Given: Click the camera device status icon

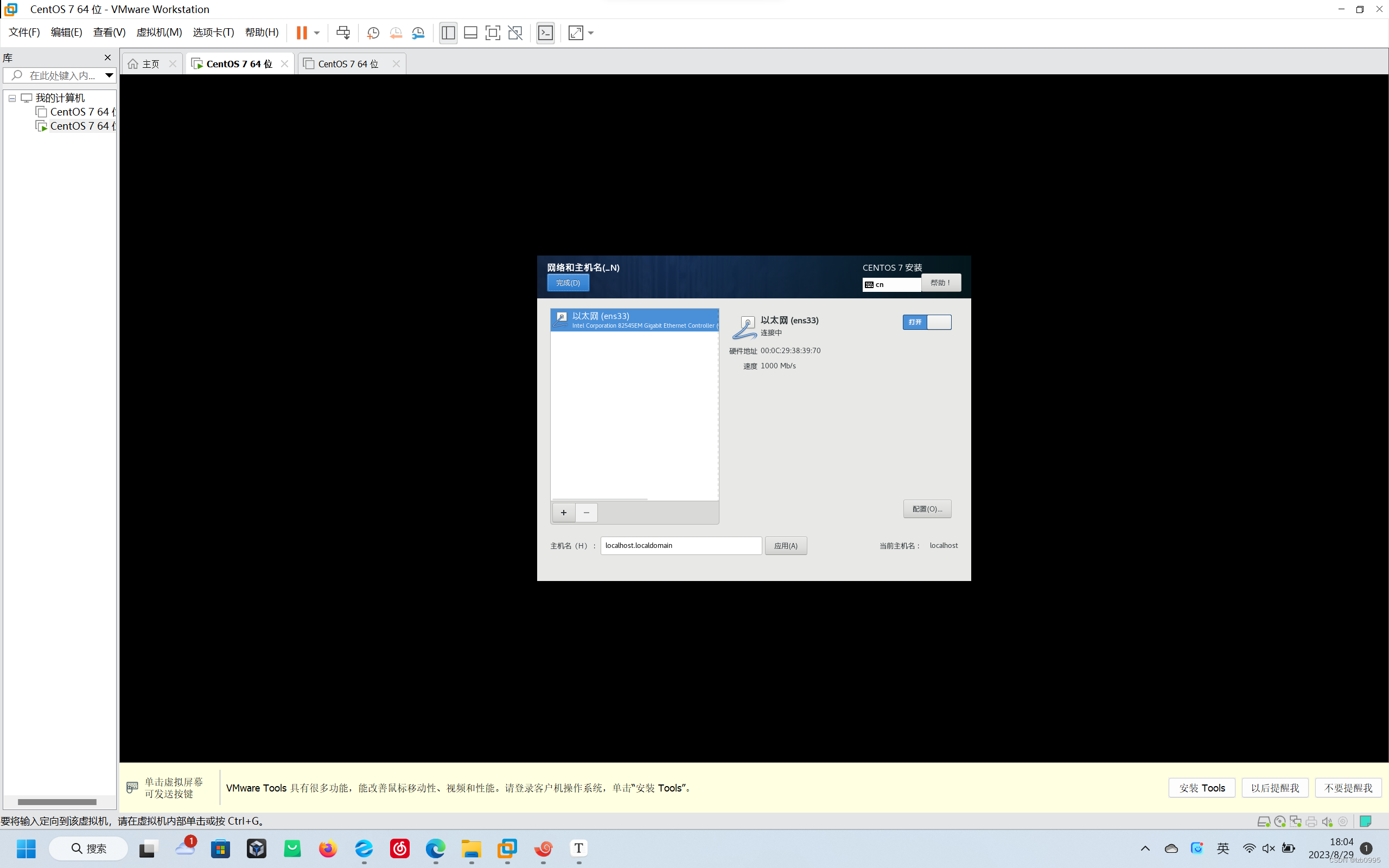Looking at the screenshot, I should point(1343,821).
